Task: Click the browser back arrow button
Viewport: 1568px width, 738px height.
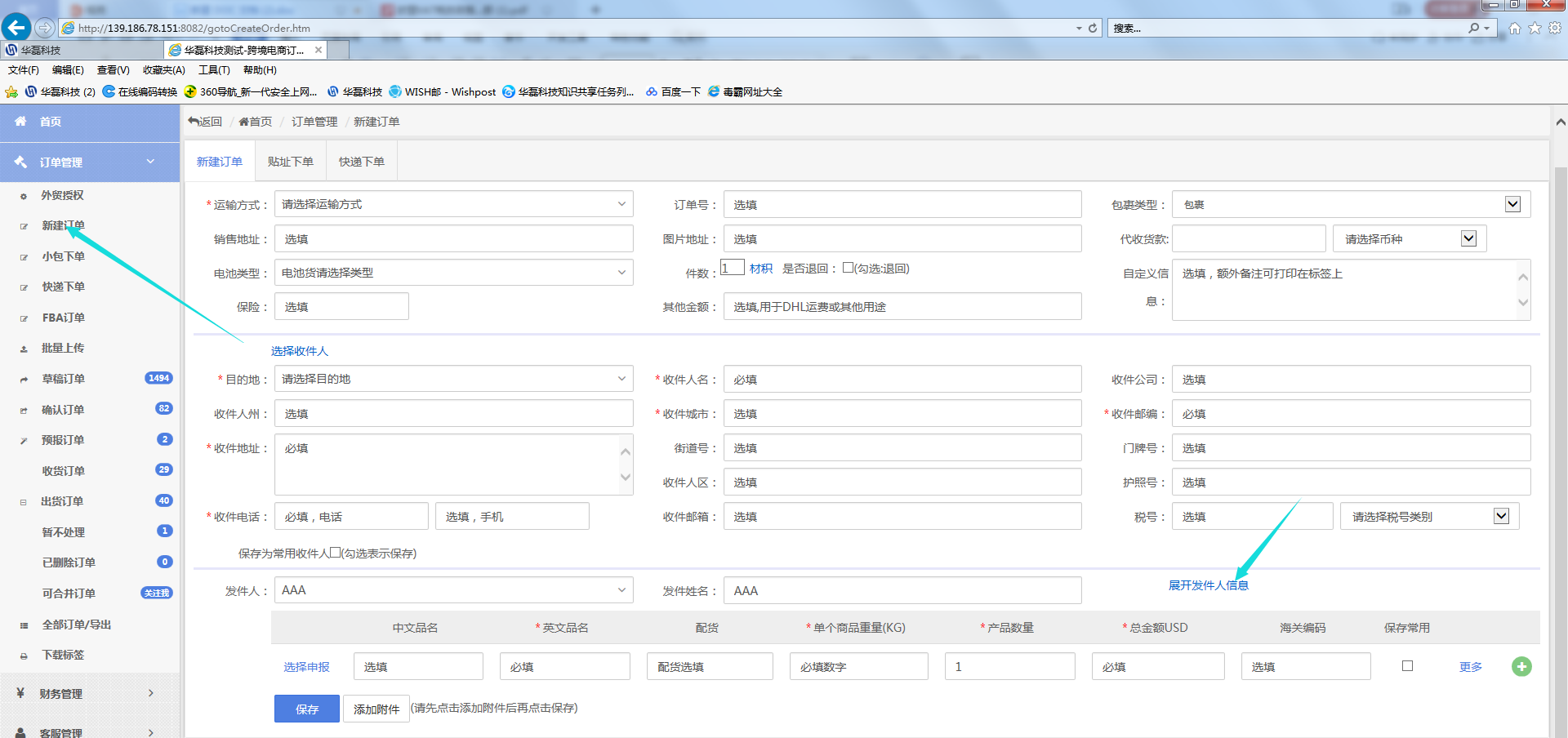Action: 16,28
